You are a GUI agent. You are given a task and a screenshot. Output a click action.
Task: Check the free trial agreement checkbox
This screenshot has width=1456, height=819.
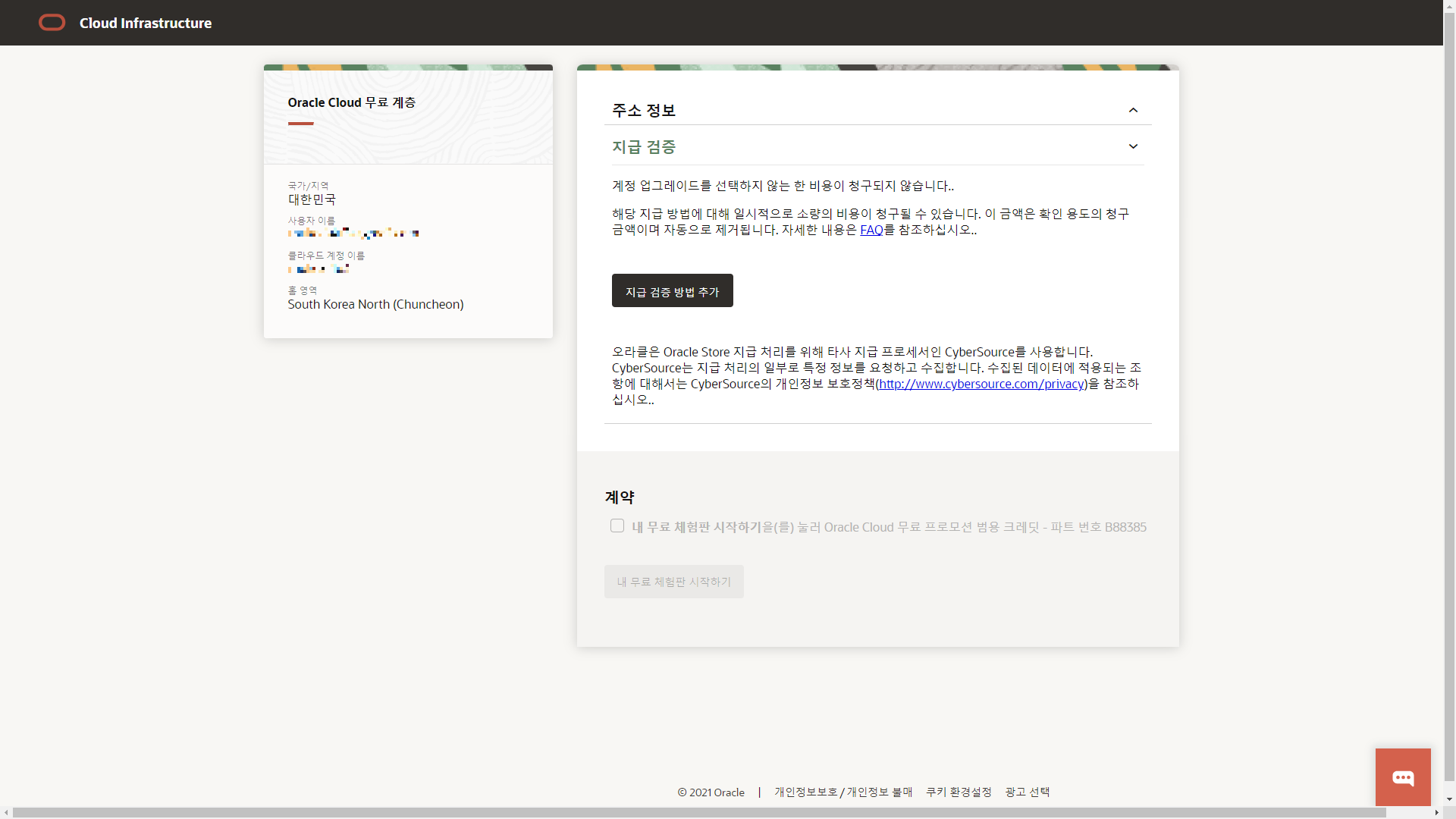(617, 526)
